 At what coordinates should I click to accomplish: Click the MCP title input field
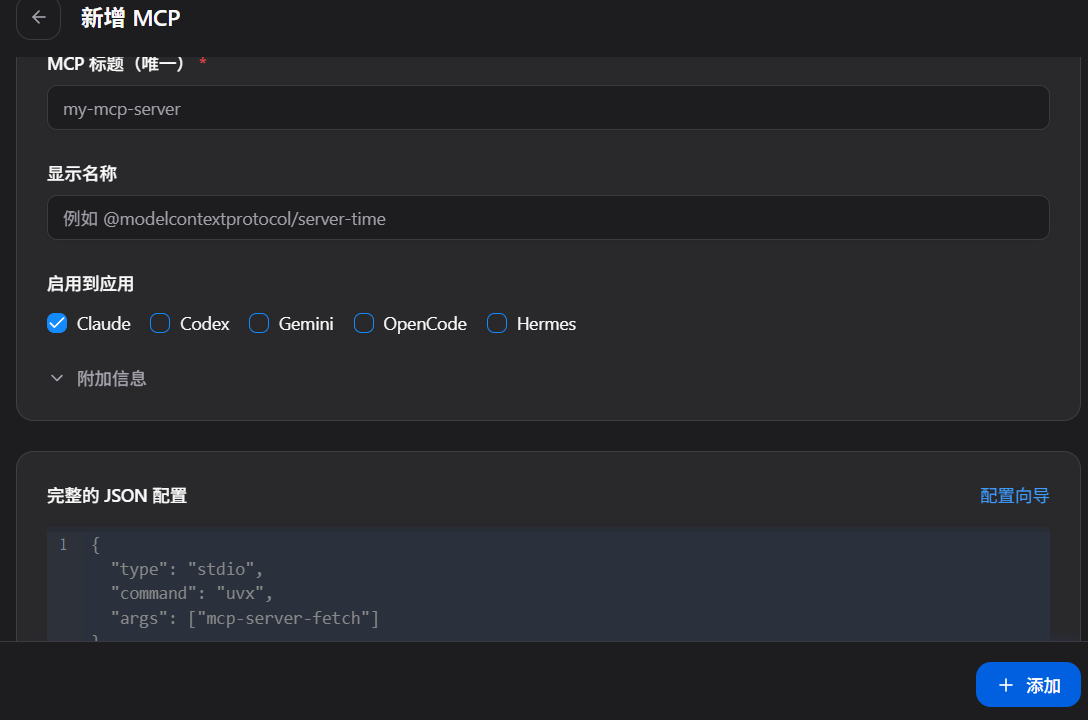[x=548, y=108]
